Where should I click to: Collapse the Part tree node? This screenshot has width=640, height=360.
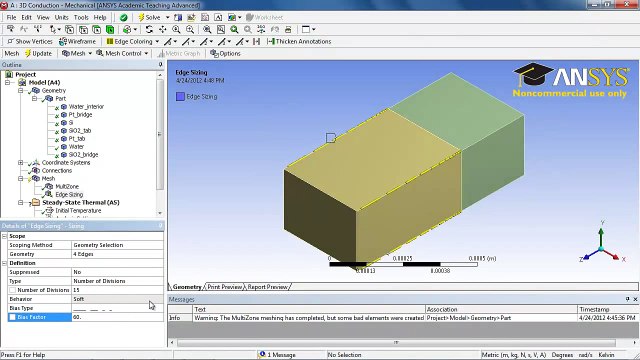[34, 99]
